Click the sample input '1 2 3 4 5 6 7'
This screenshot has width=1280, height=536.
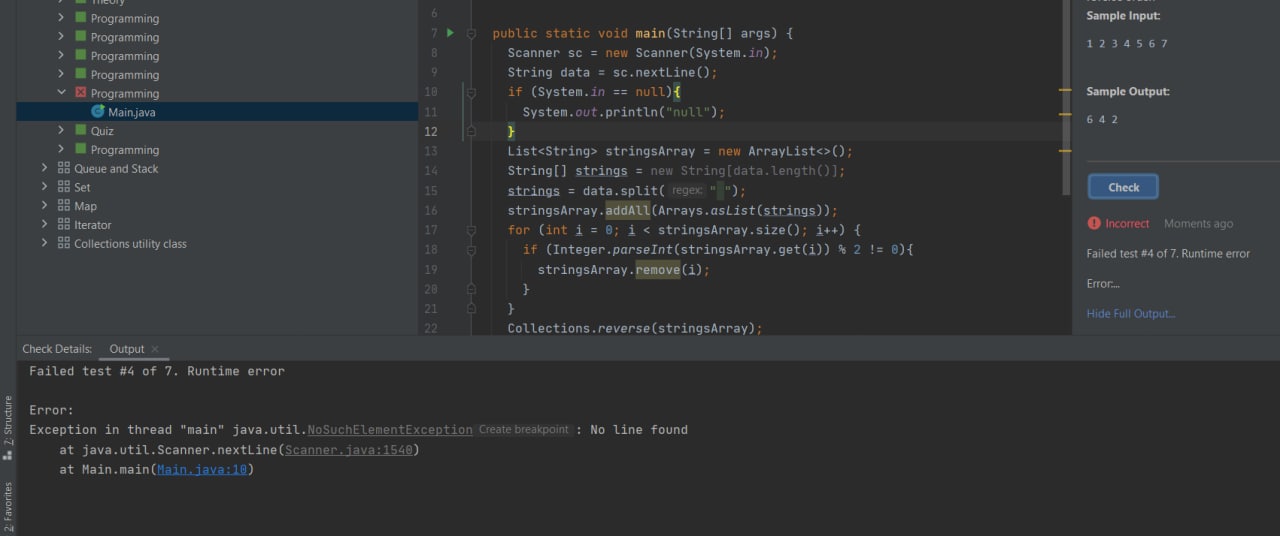click(1127, 43)
